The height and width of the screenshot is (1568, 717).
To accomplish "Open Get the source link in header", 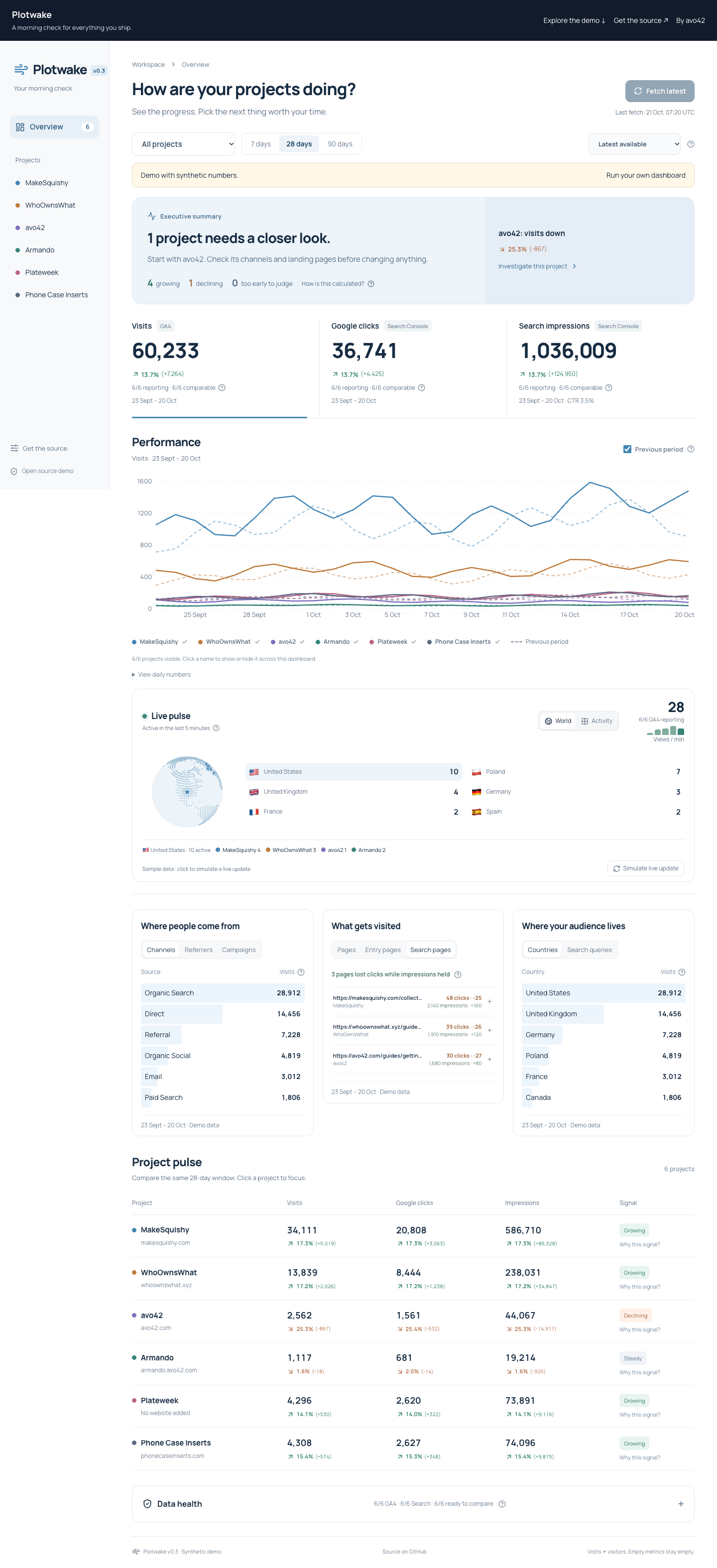I will click(640, 21).
